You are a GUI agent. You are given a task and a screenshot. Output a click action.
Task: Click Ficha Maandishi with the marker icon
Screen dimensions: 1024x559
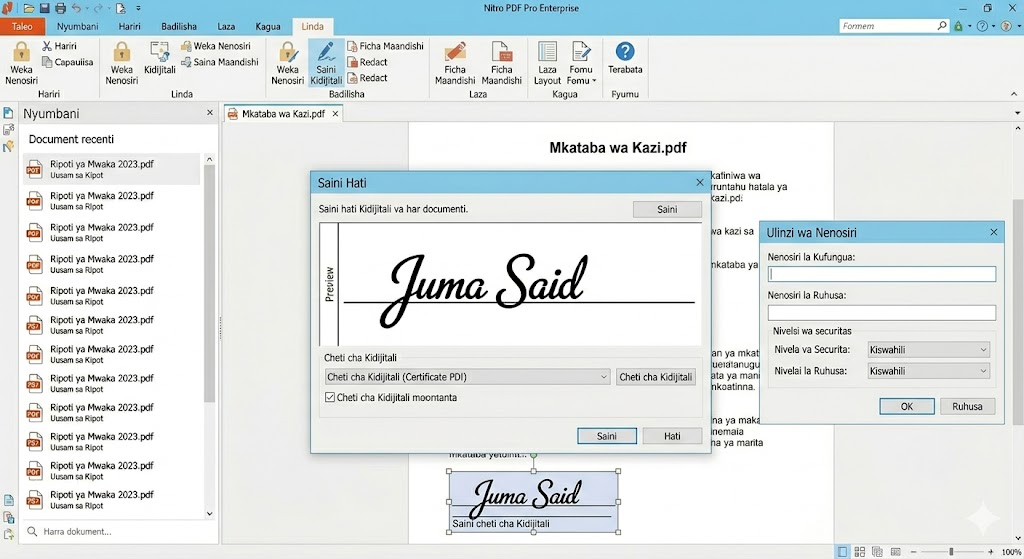tap(455, 63)
